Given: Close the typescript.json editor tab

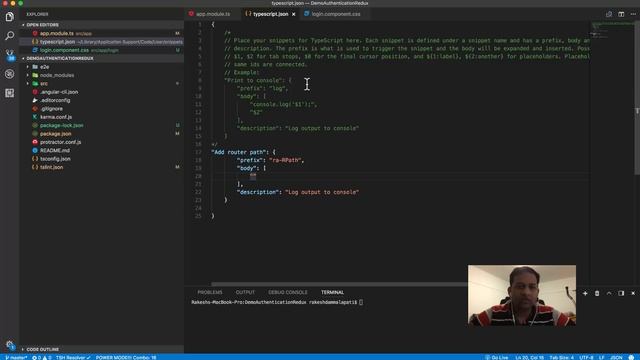Looking at the screenshot, I should coord(293,14).
